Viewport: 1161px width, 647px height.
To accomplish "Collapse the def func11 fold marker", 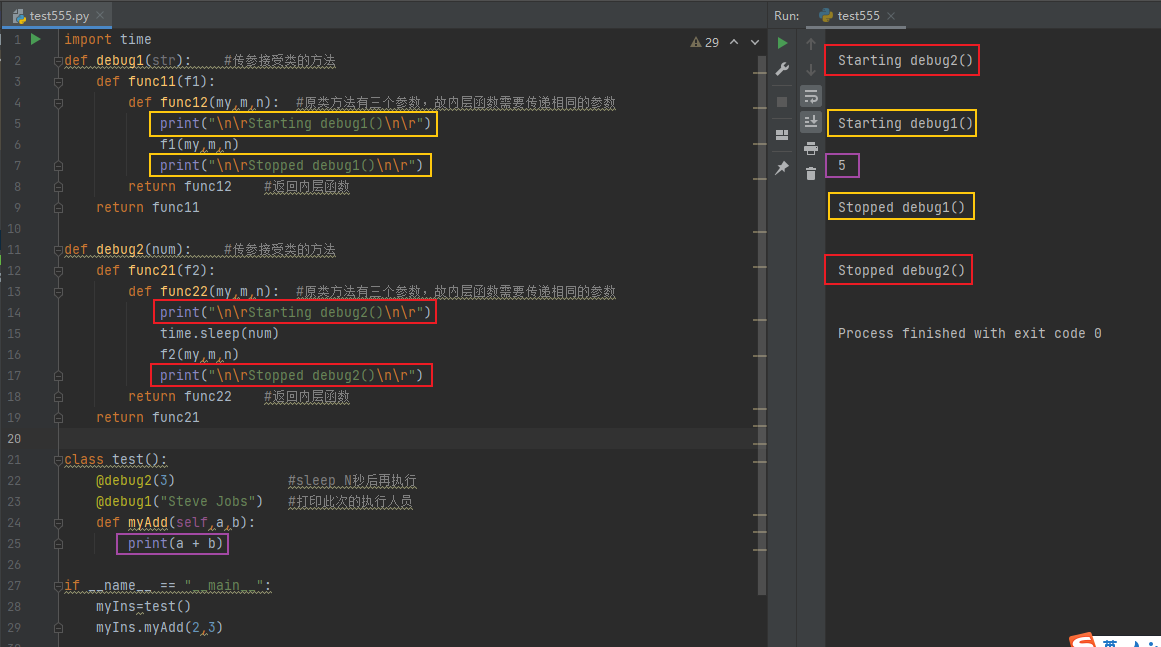I will point(58,82).
